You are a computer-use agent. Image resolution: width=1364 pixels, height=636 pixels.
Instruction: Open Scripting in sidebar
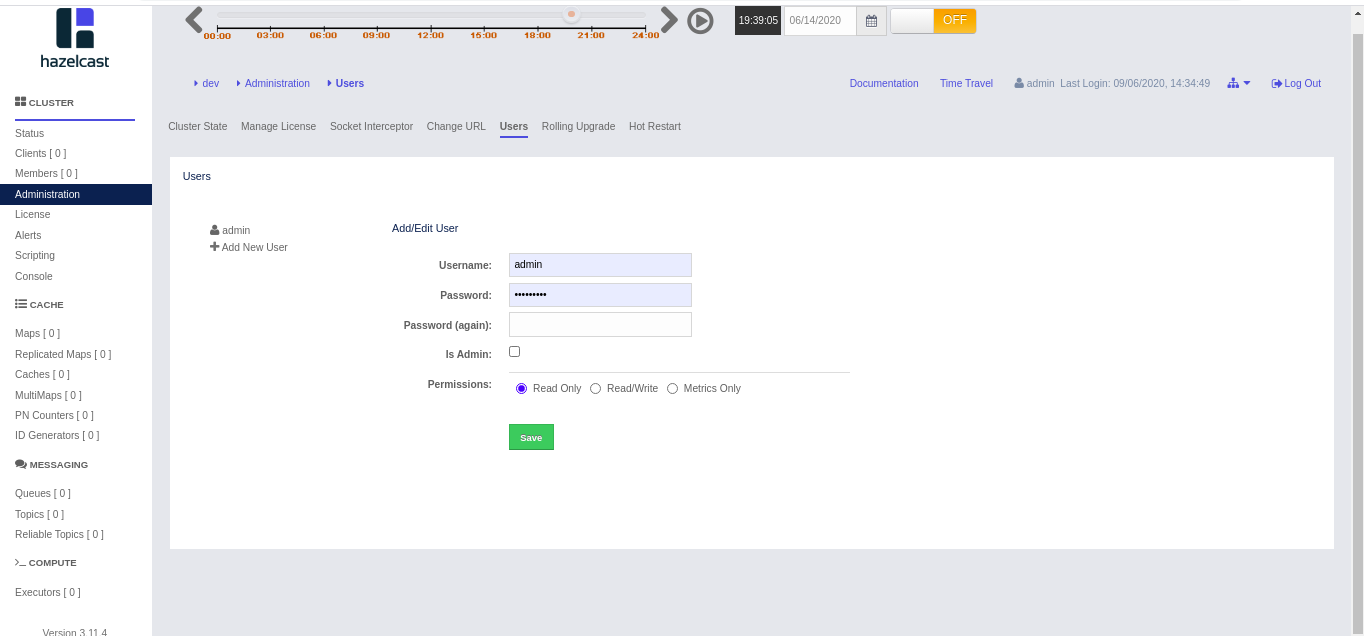click(x=35, y=255)
